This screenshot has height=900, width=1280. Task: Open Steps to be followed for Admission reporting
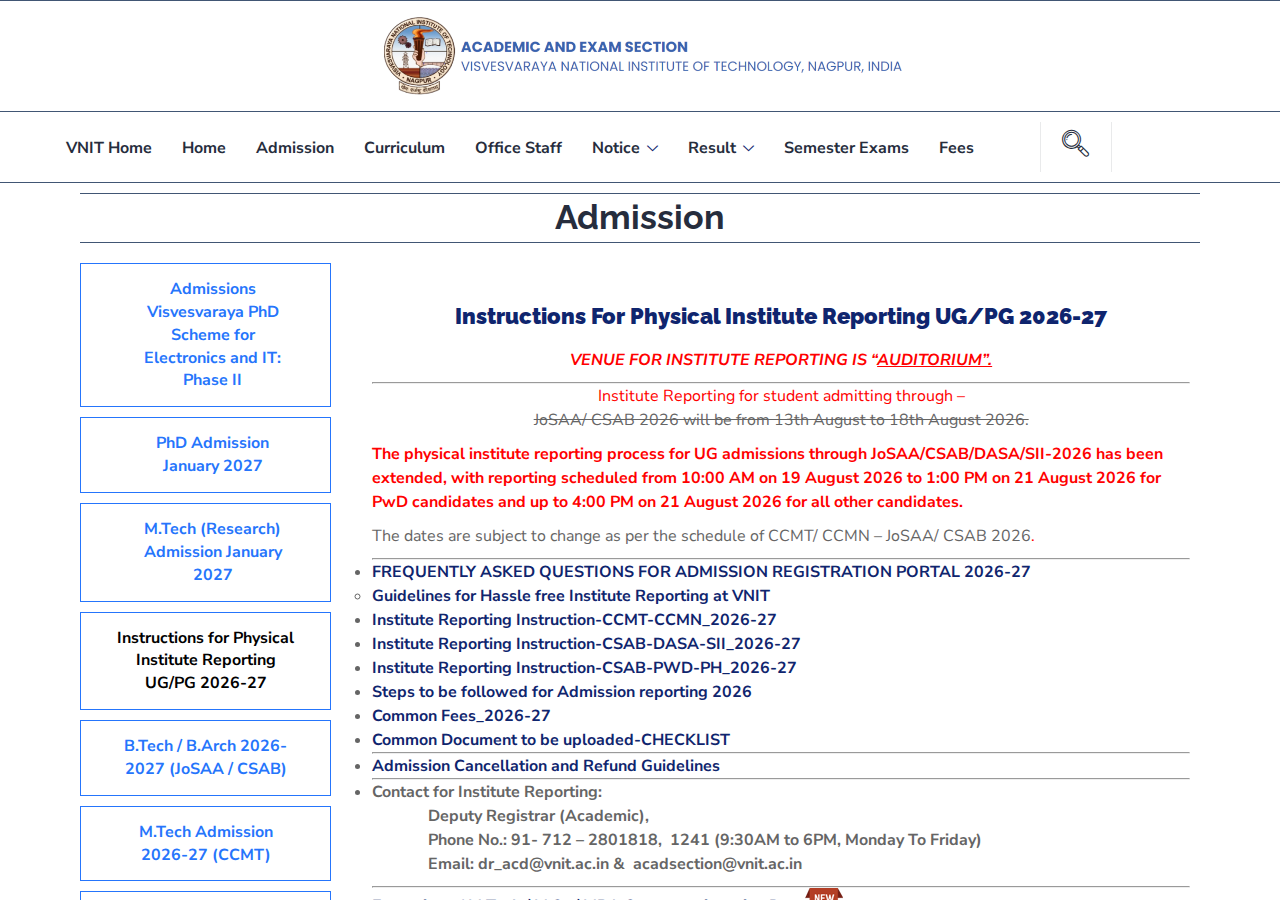pyautogui.click(x=562, y=692)
